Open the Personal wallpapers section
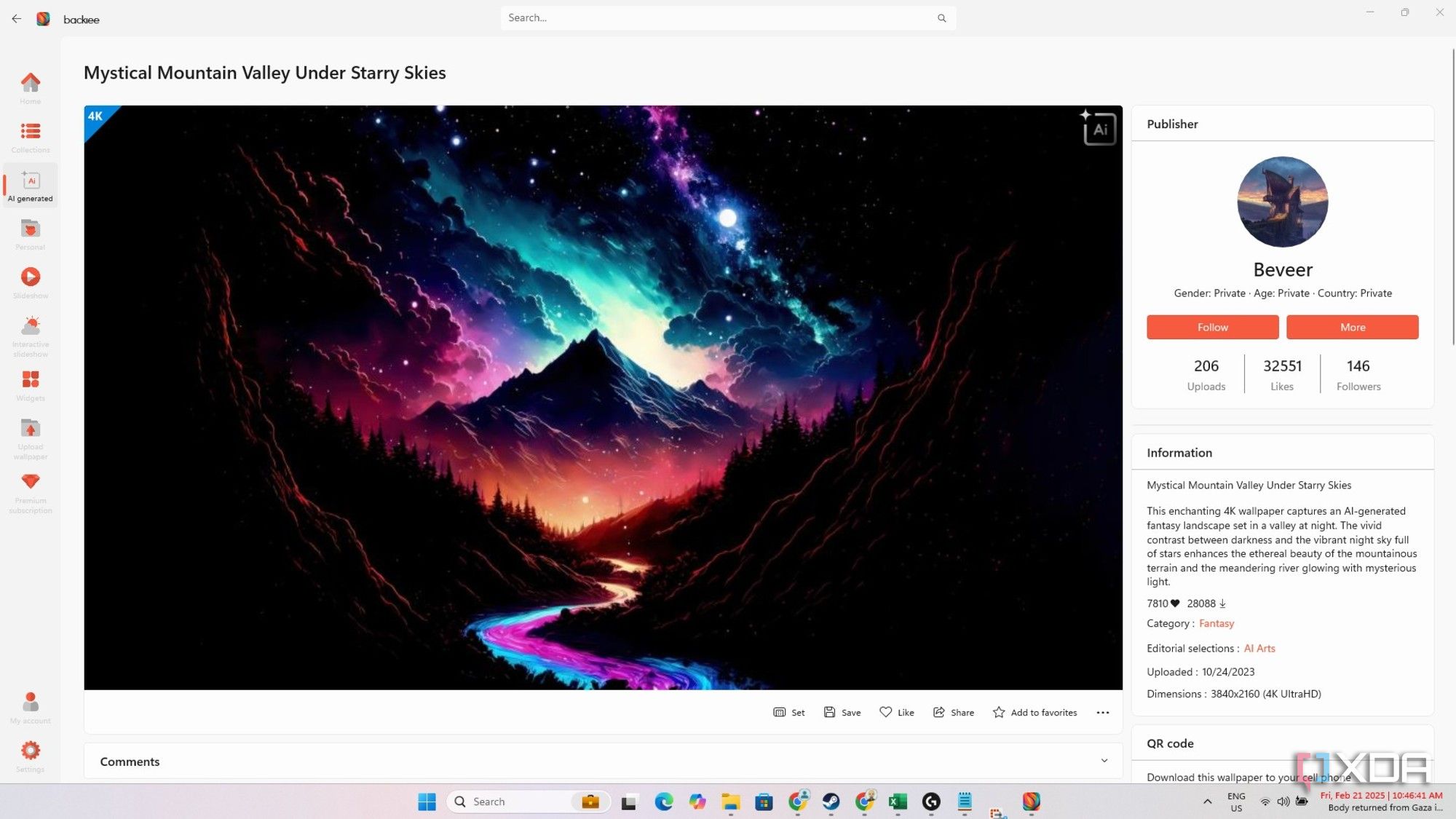1456x819 pixels. pyautogui.click(x=31, y=234)
